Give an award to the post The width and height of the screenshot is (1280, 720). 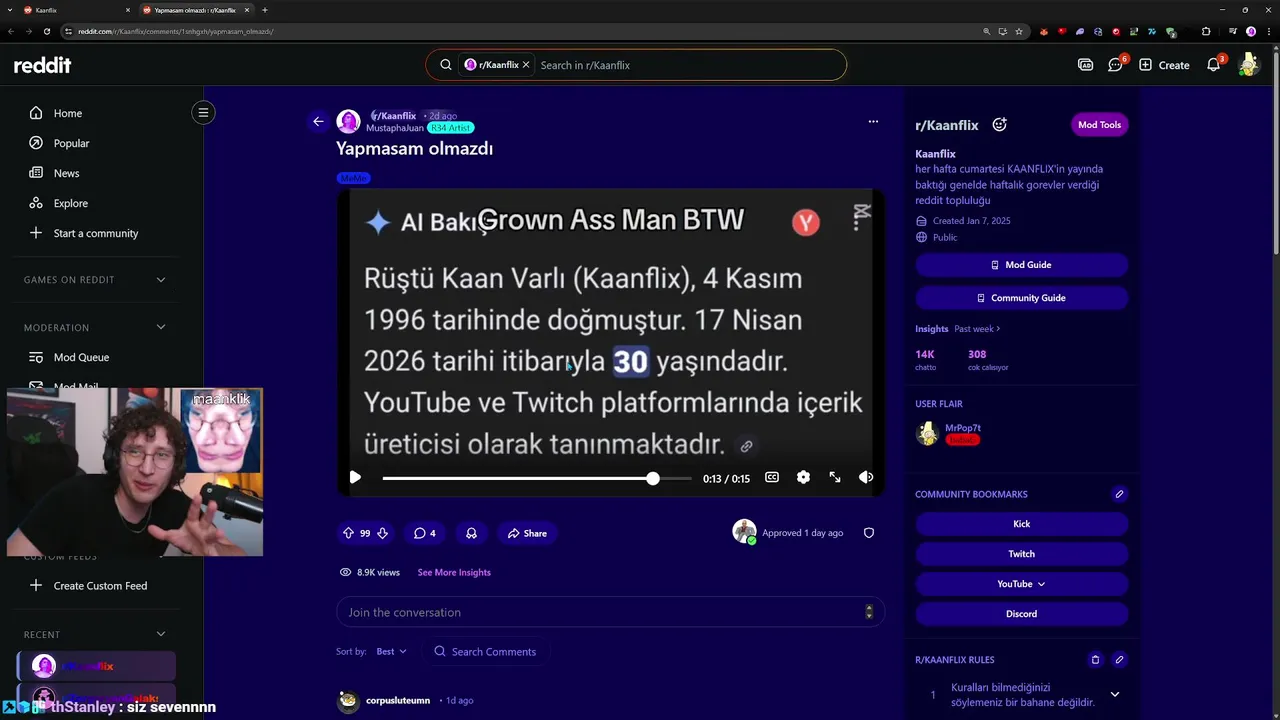pyautogui.click(x=471, y=533)
